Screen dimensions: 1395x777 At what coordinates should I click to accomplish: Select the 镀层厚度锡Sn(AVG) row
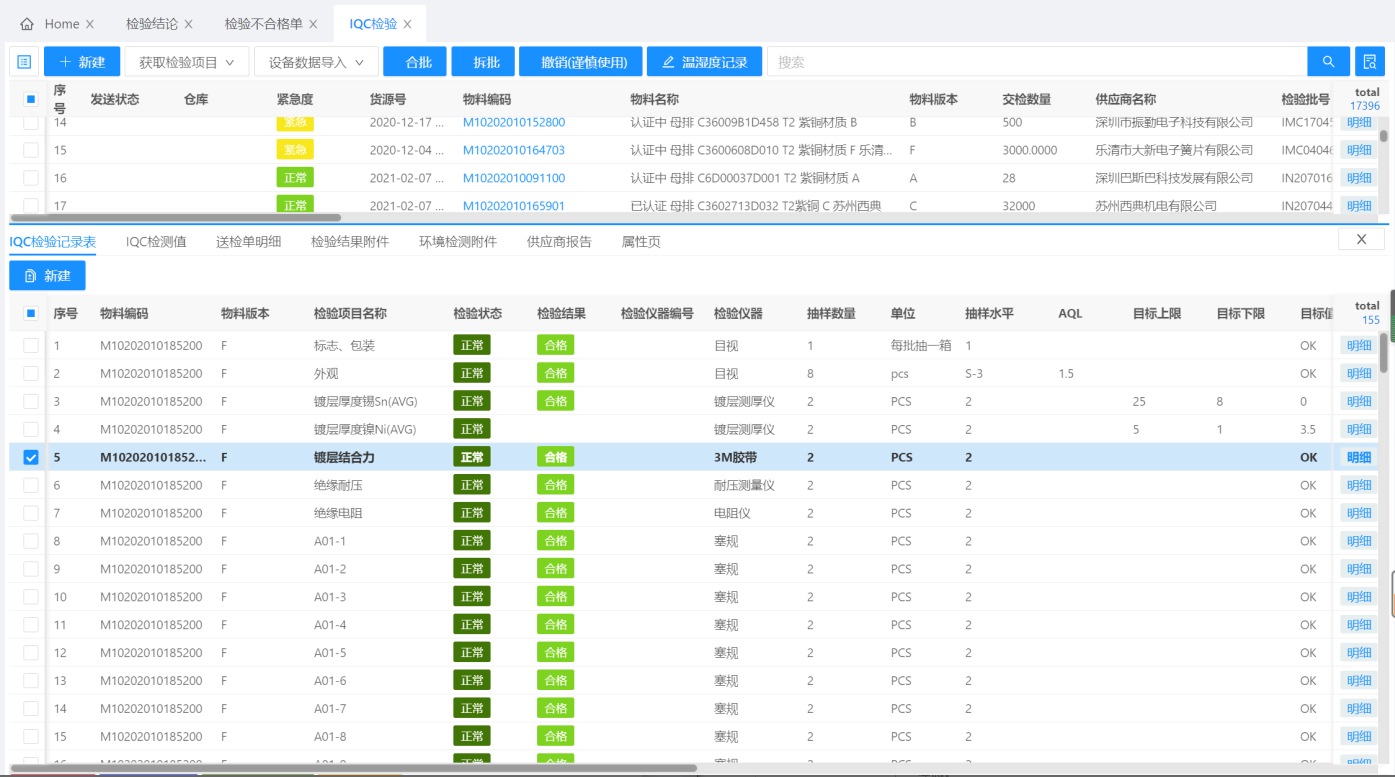tap(670, 401)
